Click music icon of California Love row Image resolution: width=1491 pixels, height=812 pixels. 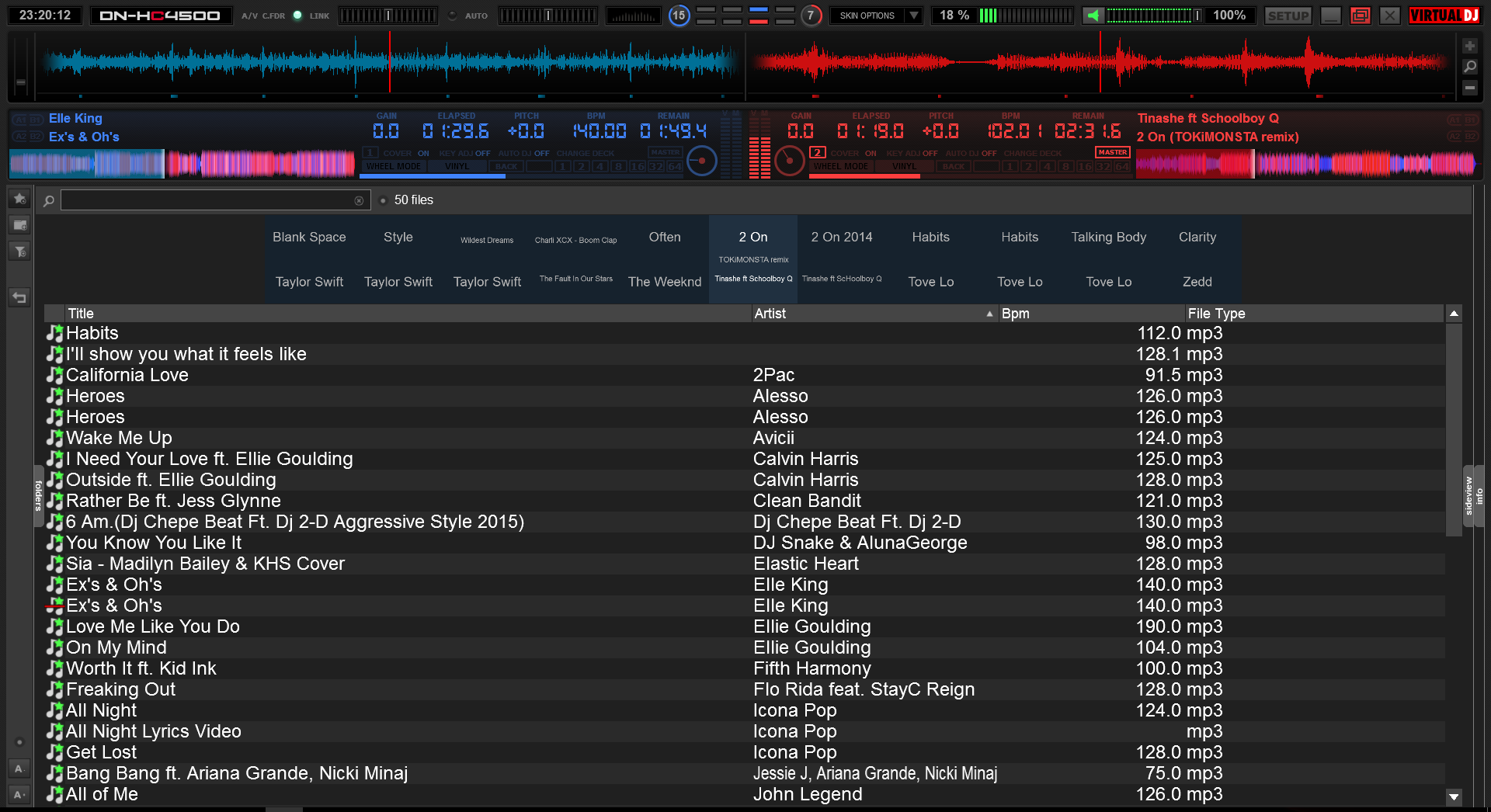tap(54, 375)
